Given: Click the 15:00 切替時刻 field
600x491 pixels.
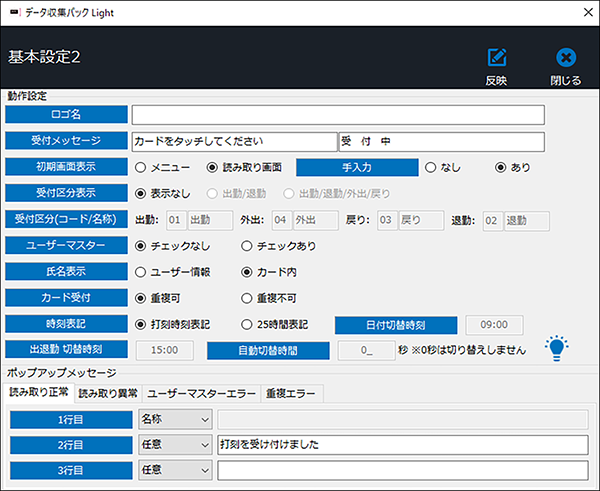Looking at the screenshot, I should point(165,350).
